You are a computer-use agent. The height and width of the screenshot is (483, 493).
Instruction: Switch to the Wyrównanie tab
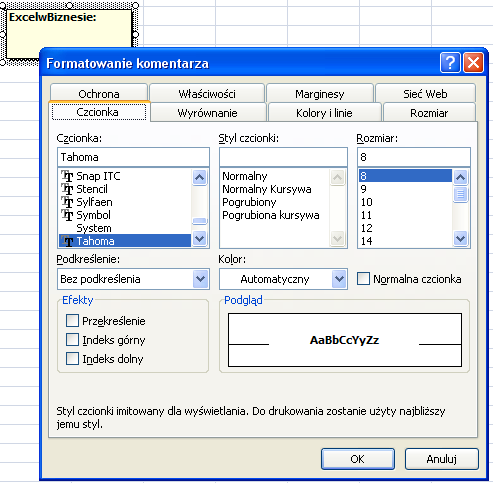click(208, 113)
